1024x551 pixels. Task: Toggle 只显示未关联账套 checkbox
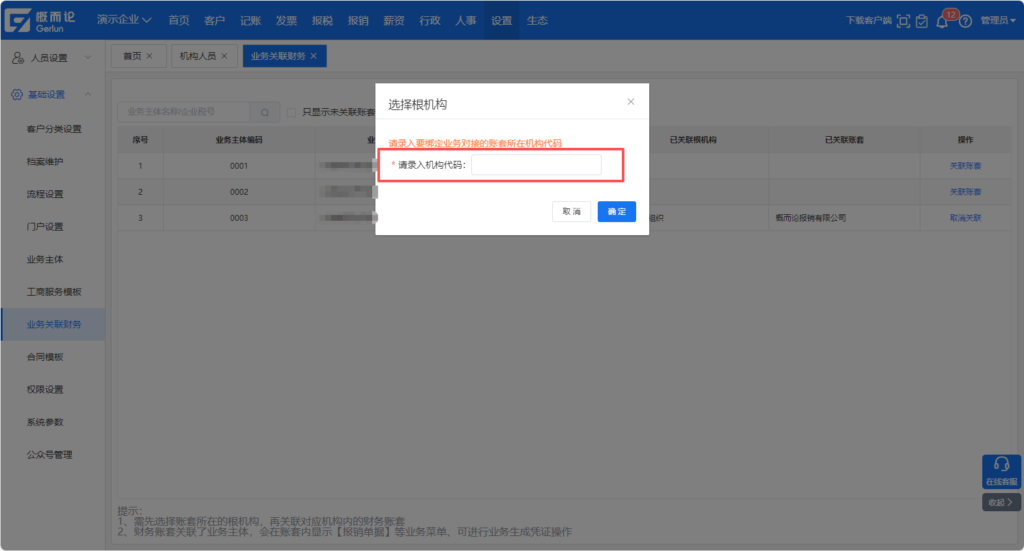point(292,113)
